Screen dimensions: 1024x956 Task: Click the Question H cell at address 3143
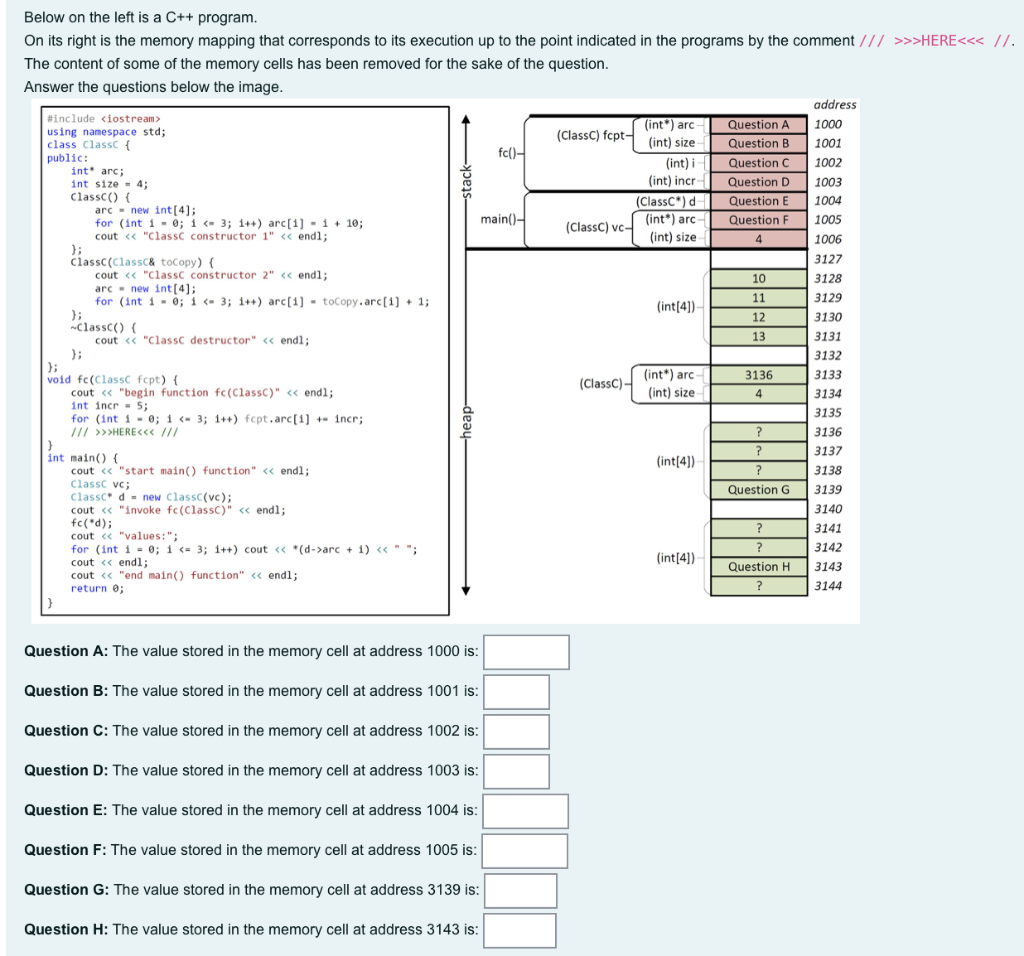(758, 566)
